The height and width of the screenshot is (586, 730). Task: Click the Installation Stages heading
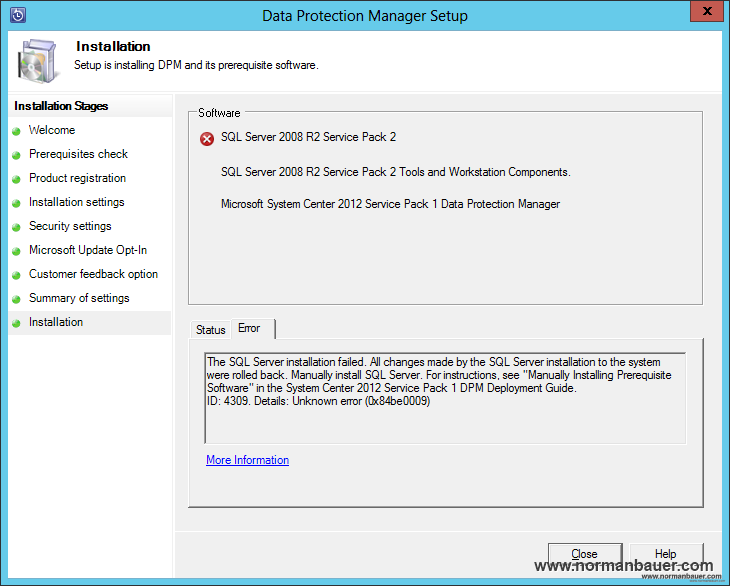click(x=61, y=106)
